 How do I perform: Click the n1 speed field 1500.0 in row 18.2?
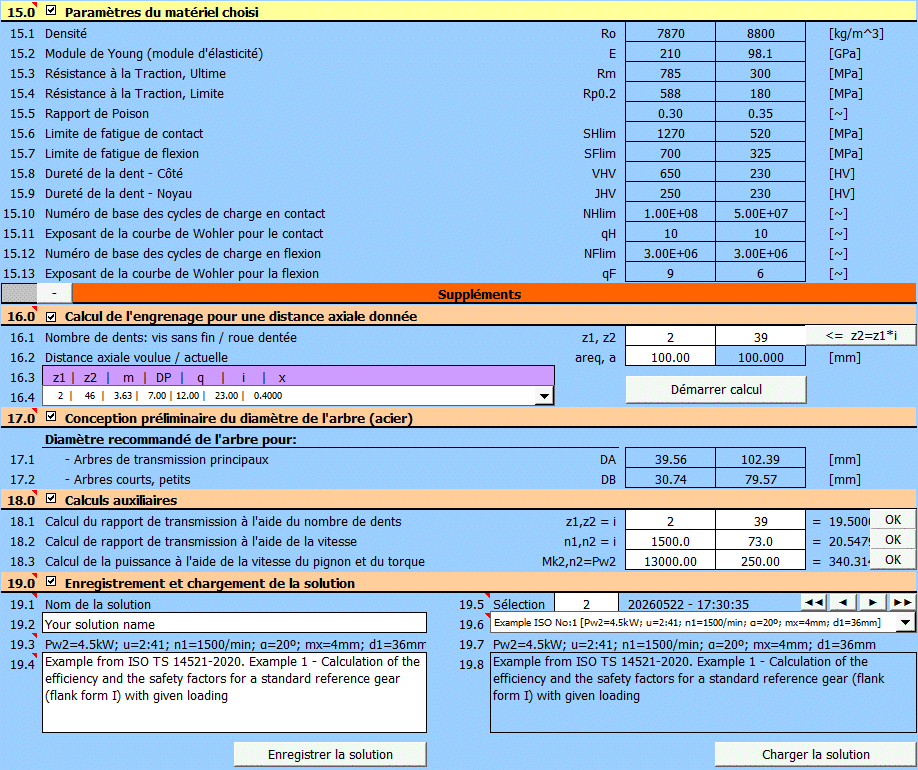670,541
